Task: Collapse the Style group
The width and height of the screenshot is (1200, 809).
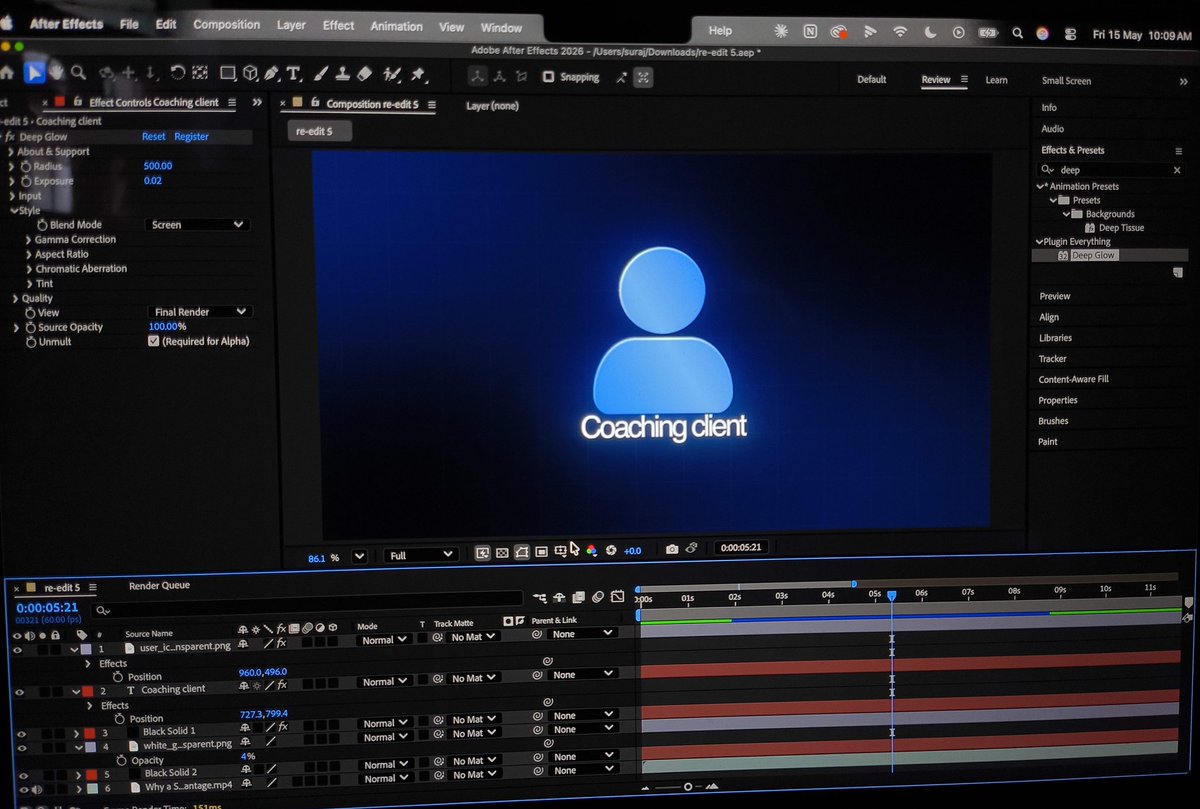Action: coord(14,211)
